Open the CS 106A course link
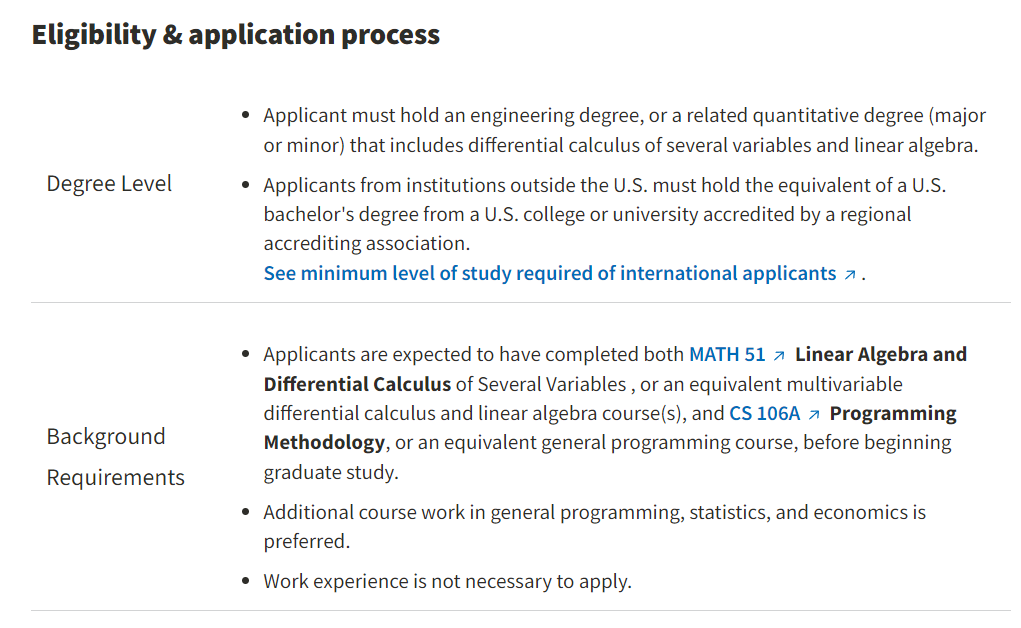This screenshot has height=628, width=1021. pyautogui.click(x=764, y=414)
